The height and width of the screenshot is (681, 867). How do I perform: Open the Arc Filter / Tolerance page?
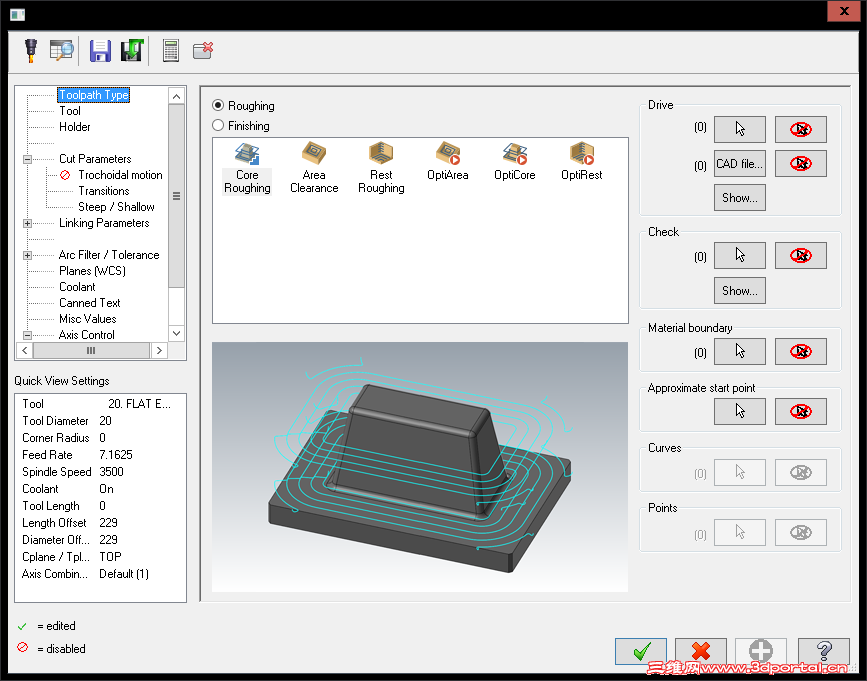109,255
